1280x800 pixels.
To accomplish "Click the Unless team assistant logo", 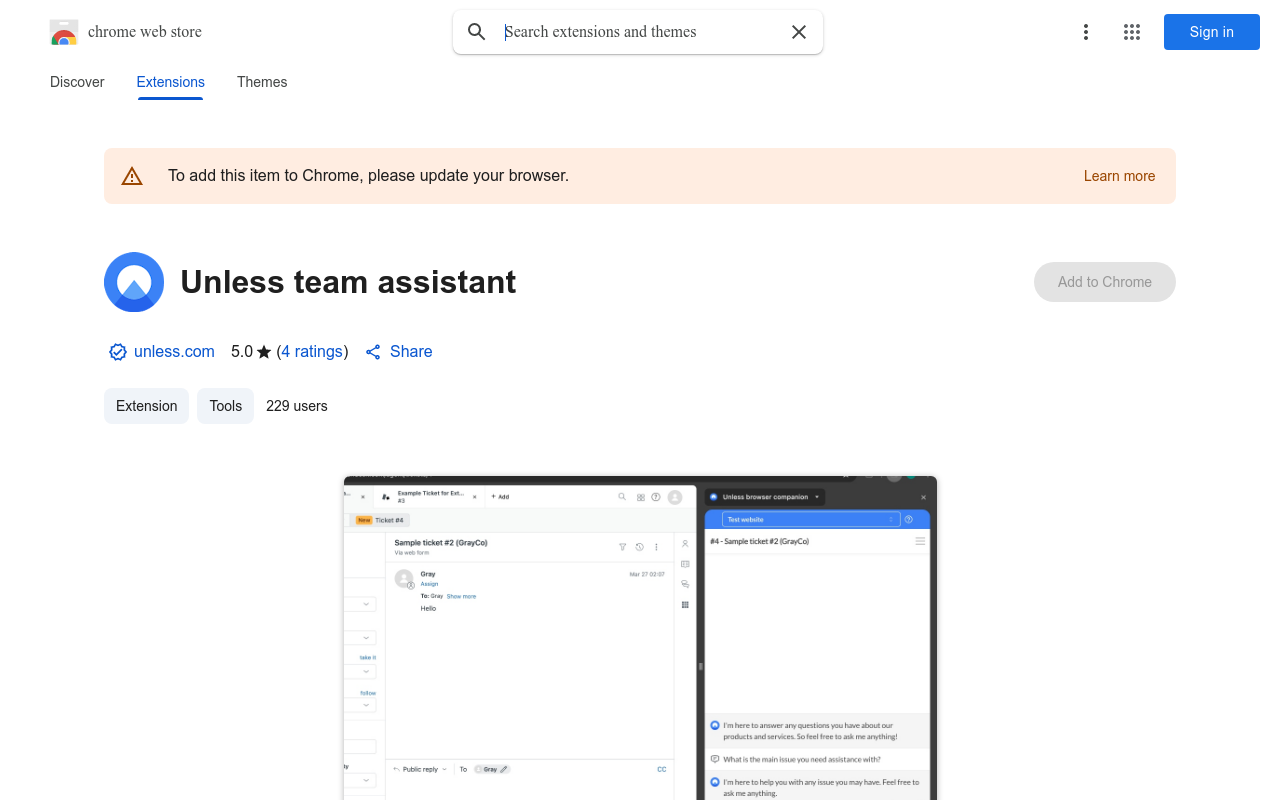I will tap(134, 282).
